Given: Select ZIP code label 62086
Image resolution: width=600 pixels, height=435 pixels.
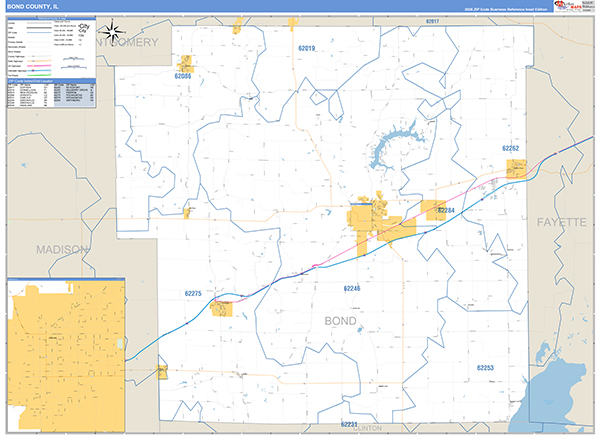Looking at the screenshot, I should tap(183, 76).
